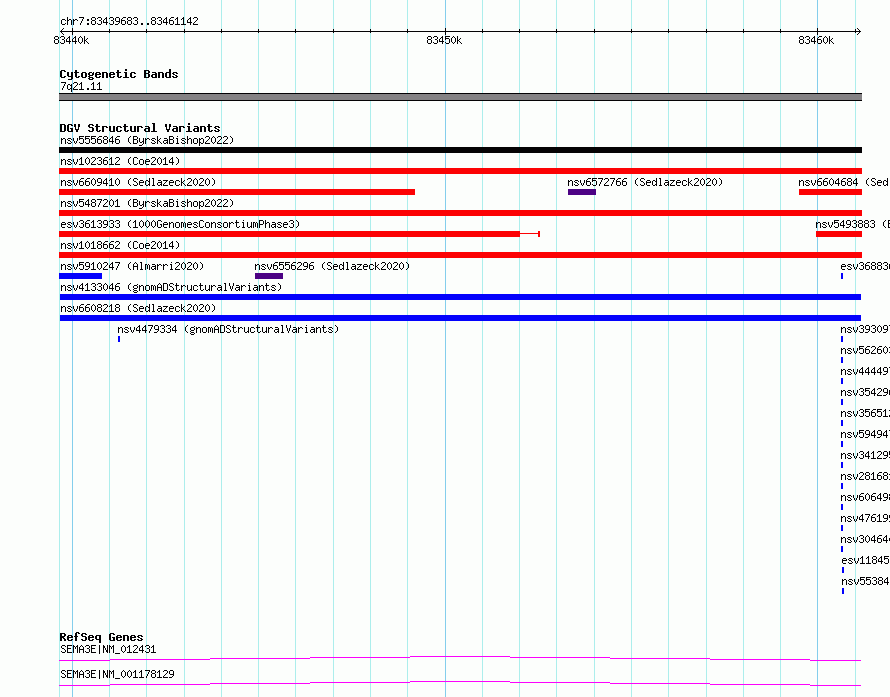Click the esv3613933 (1000GenomesConsortiumPhase3) label
Viewport: 890px width, 697px height.
click(x=180, y=224)
